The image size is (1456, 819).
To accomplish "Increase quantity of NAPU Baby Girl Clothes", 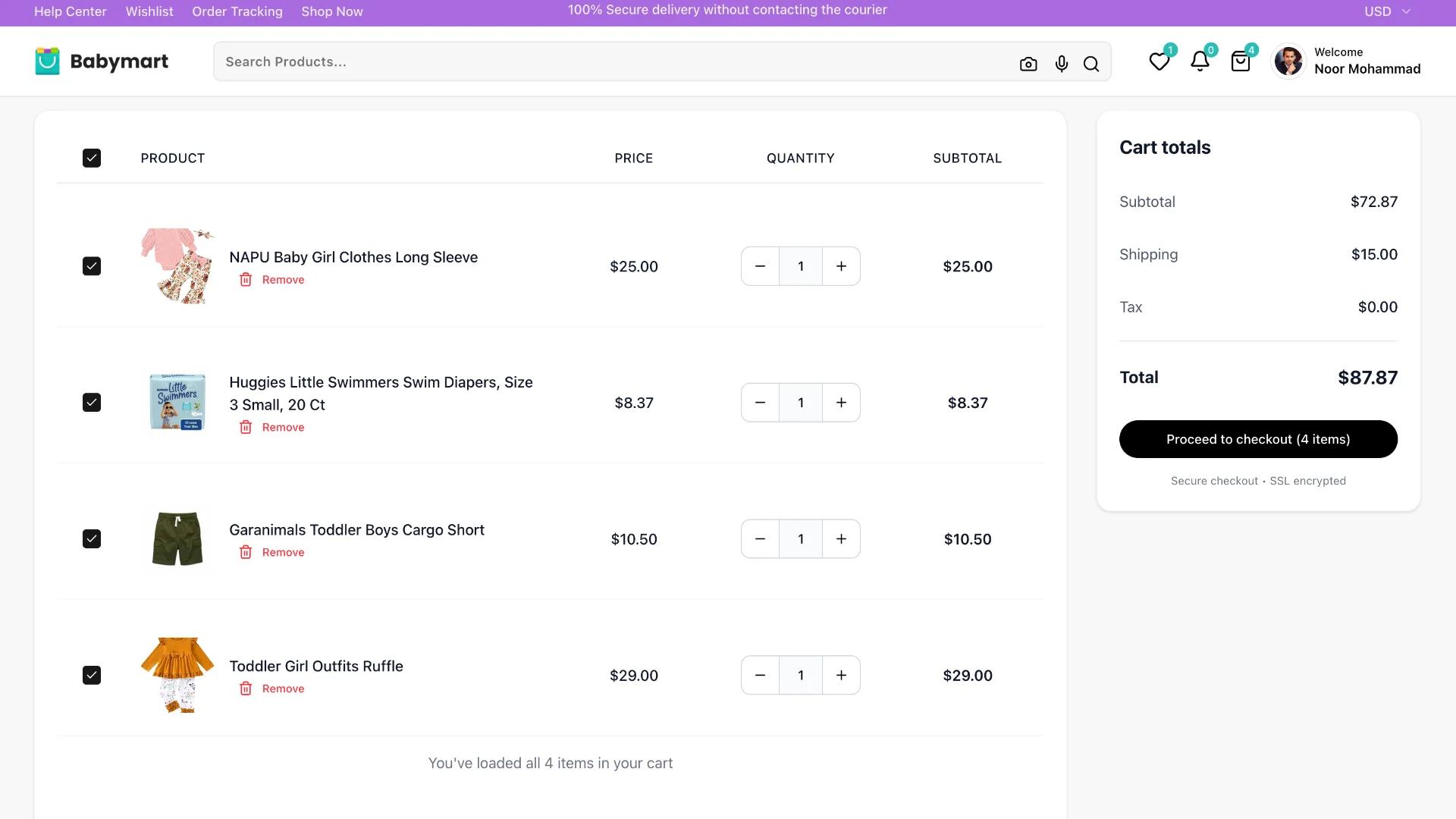I will 841,266.
